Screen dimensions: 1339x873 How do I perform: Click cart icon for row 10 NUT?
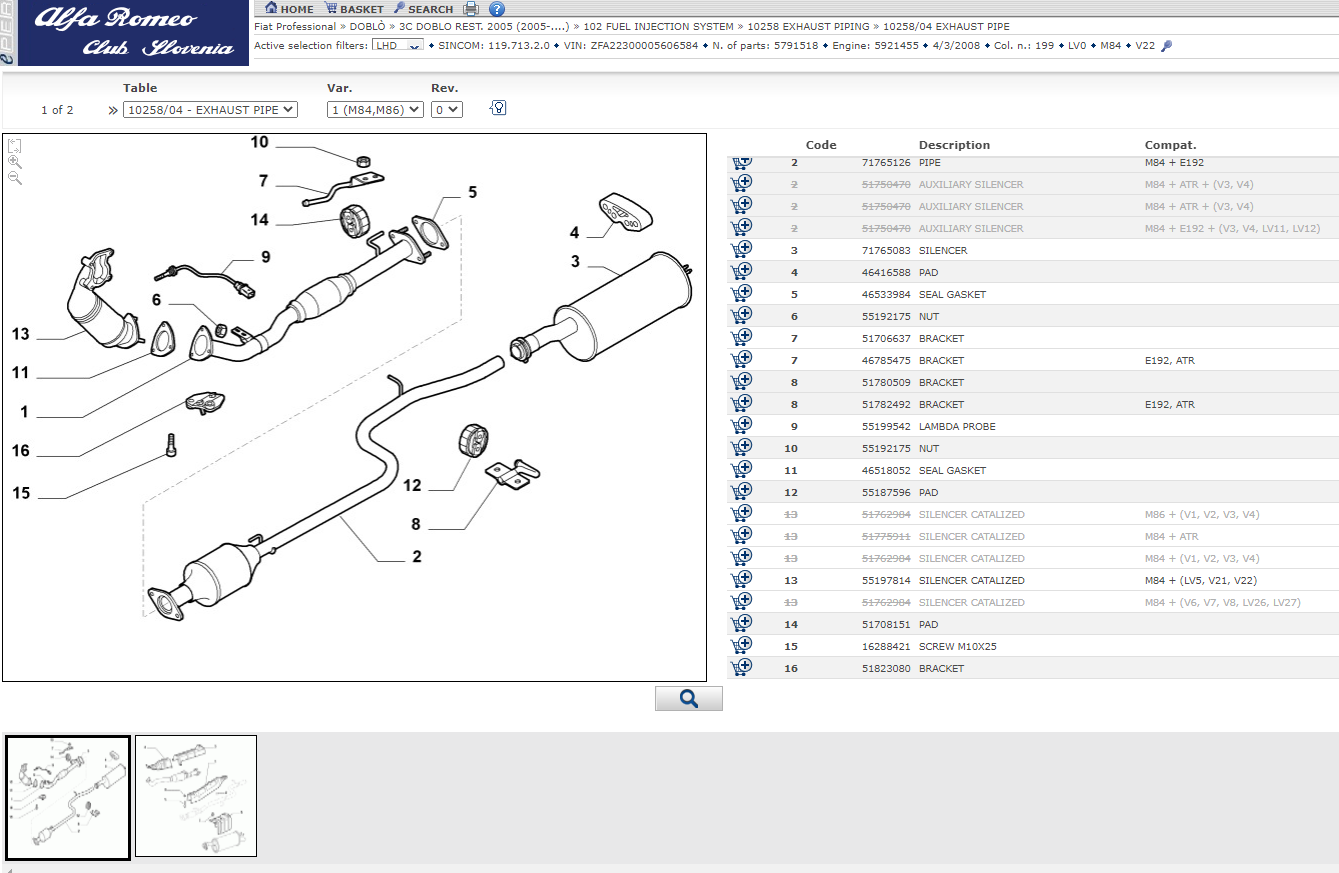742,448
